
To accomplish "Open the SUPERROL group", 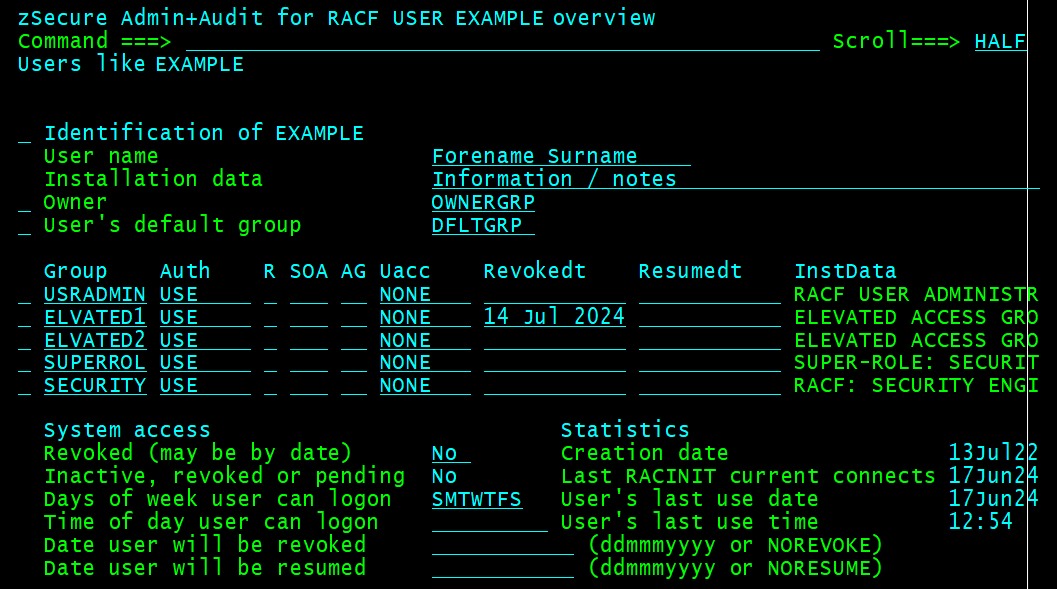I will click(x=95, y=362).
